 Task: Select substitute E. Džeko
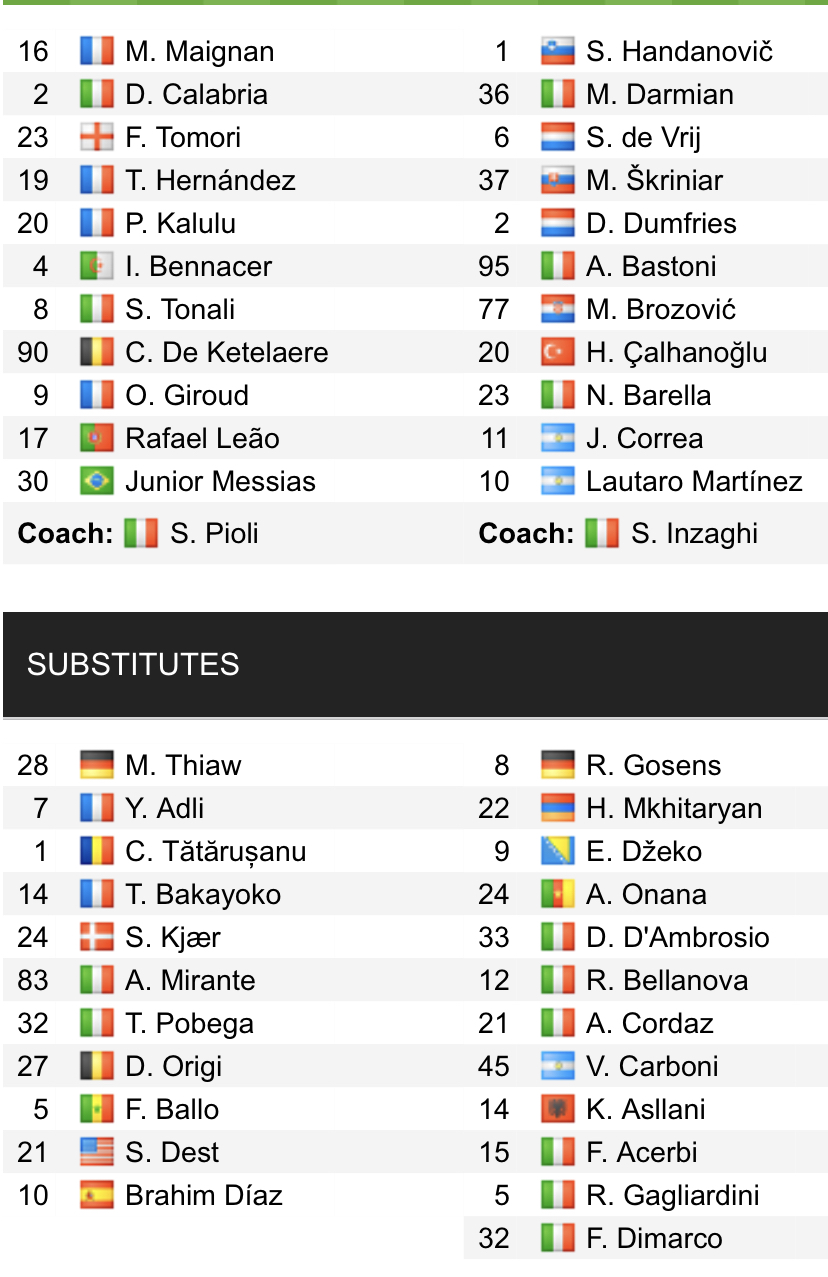(x=644, y=851)
